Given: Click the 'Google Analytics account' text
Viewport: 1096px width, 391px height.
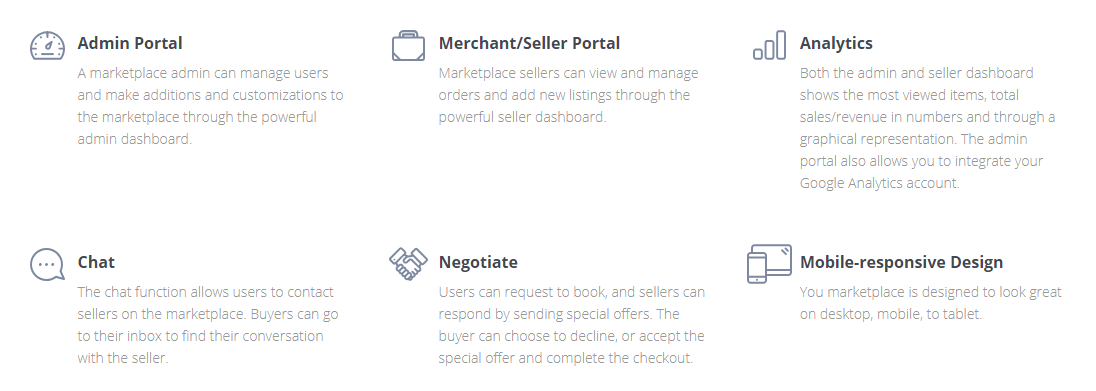Looking at the screenshot, I should coord(879,183).
